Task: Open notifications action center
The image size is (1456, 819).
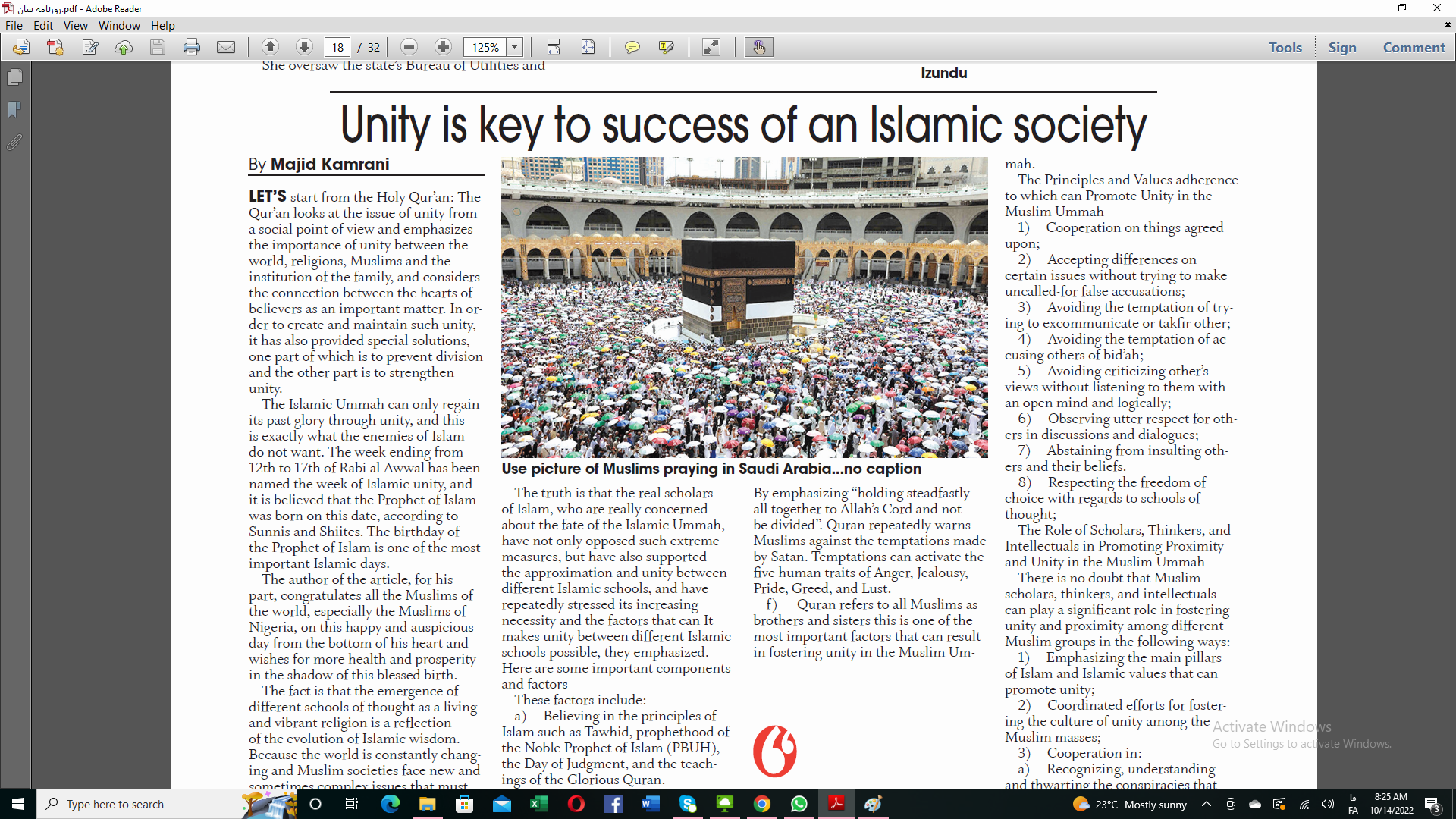Action: pos(1432,804)
